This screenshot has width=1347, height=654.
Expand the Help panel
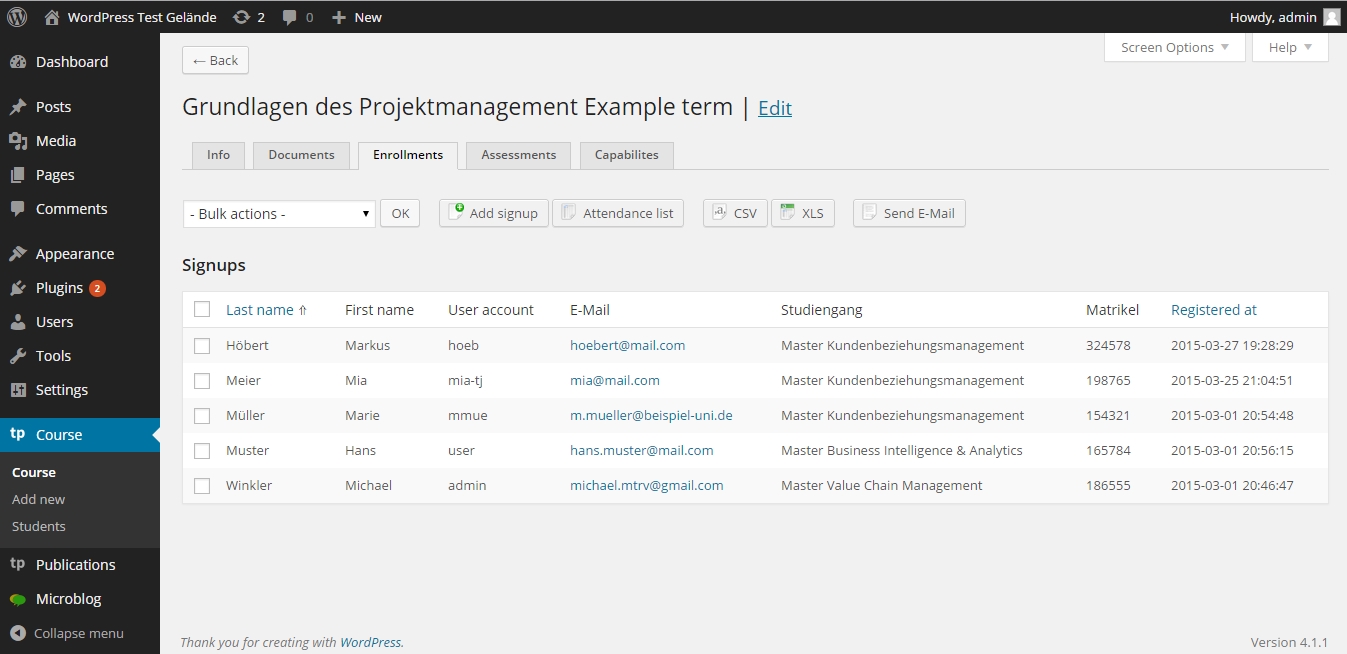(x=1289, y=48)
